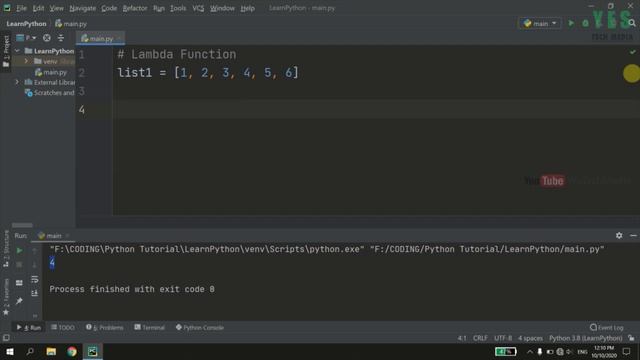This screenshot has height=360, width=640.
Task: Toggle soft-wrap in the Run console
Action: pyautogui.click(x=35, y=279)
